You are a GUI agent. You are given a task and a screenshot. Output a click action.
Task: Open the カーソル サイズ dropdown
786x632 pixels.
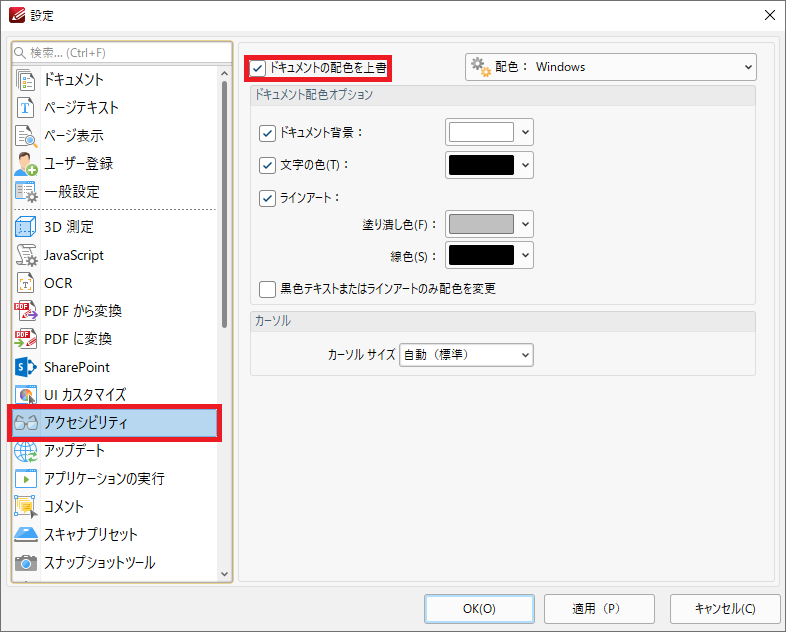coord(466,355)
